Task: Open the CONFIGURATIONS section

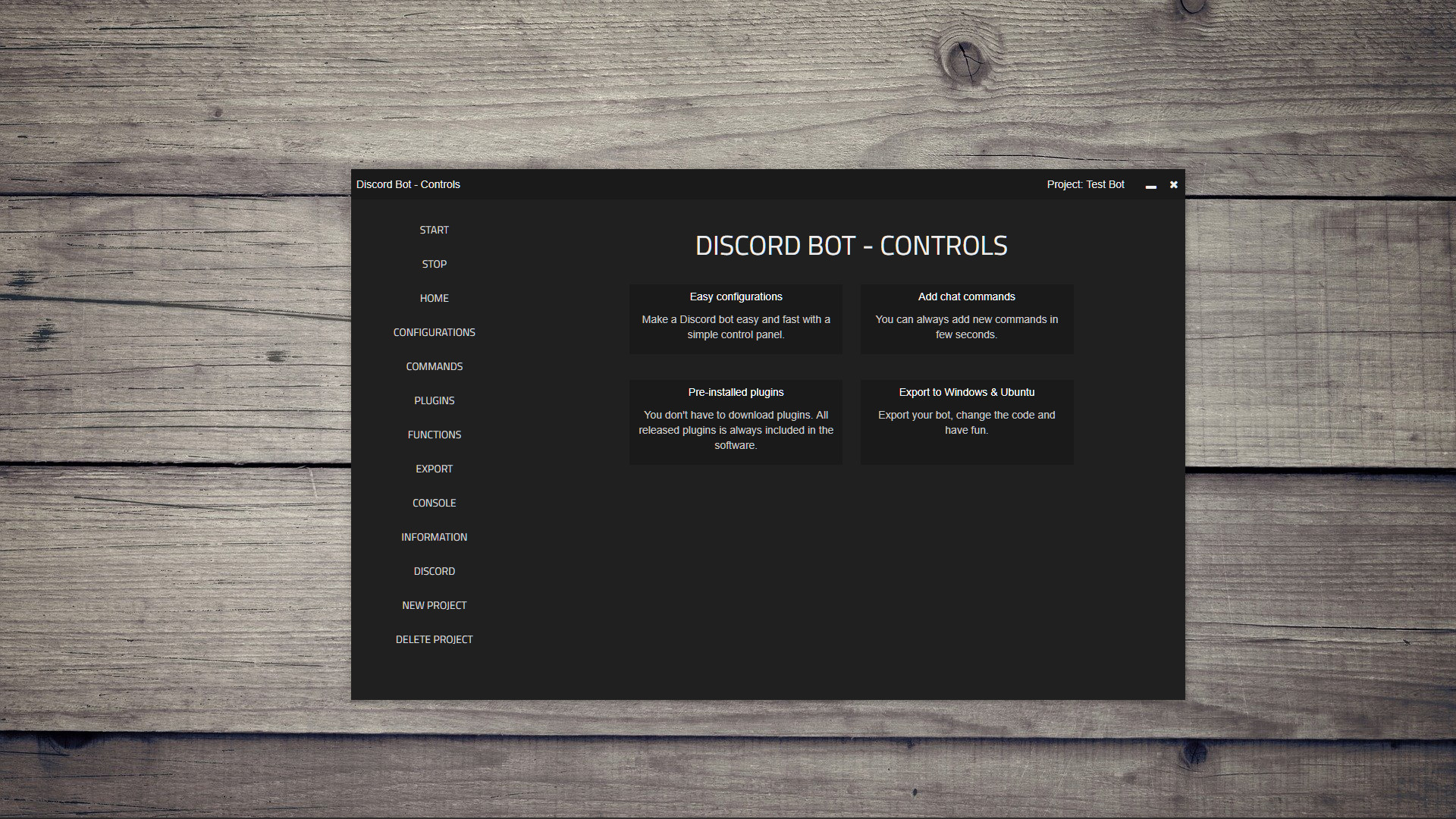Action: tap(434, 332)
